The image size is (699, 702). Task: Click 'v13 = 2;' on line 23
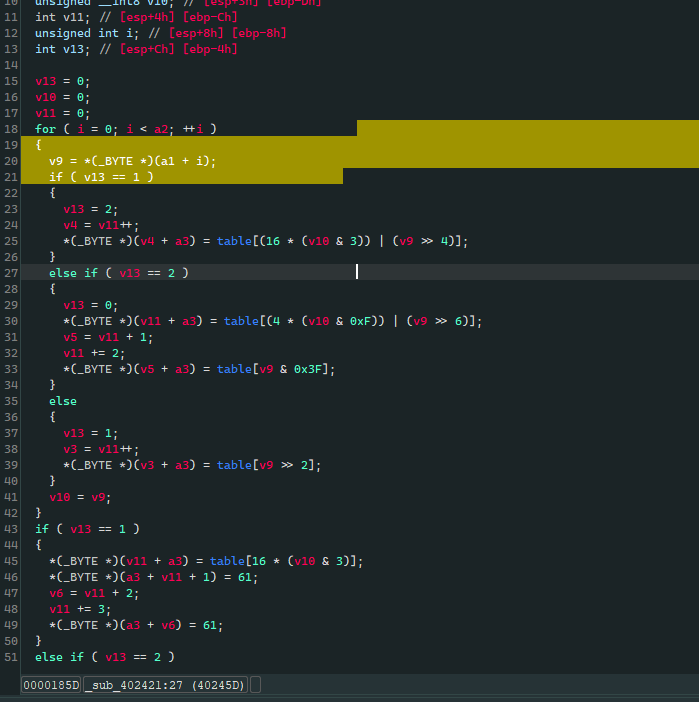pyautogui.click(x=91, y=209)
